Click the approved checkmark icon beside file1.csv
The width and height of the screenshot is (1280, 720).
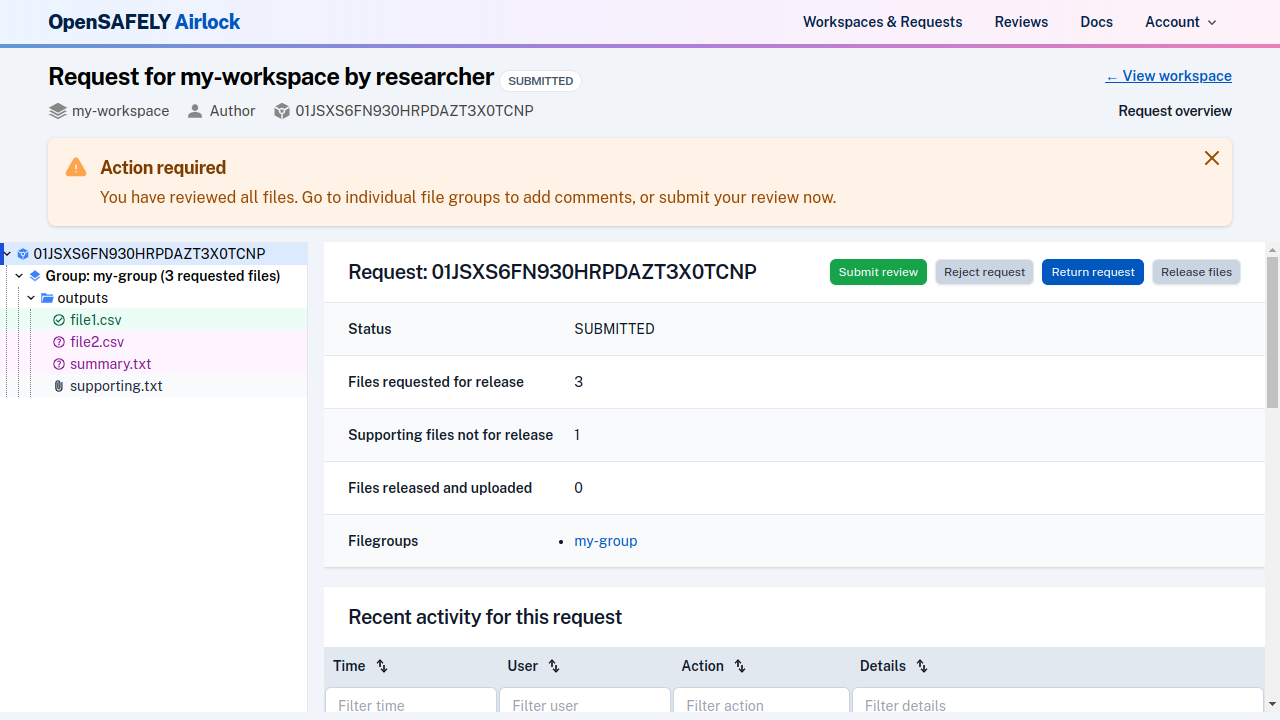pyautogui.click(x=59, y=320)
